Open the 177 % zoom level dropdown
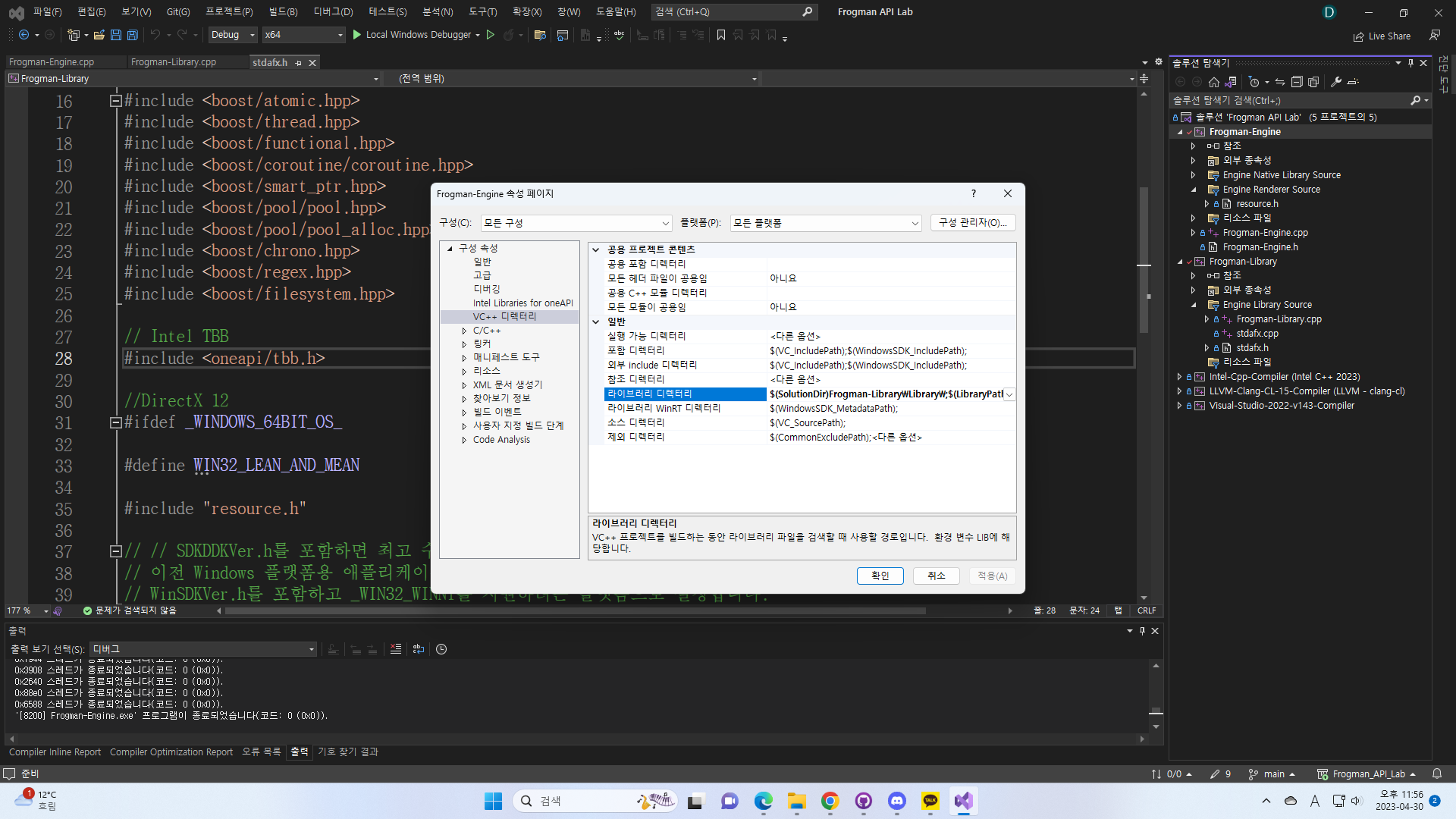1456x819 pixels. click(28, 610)
